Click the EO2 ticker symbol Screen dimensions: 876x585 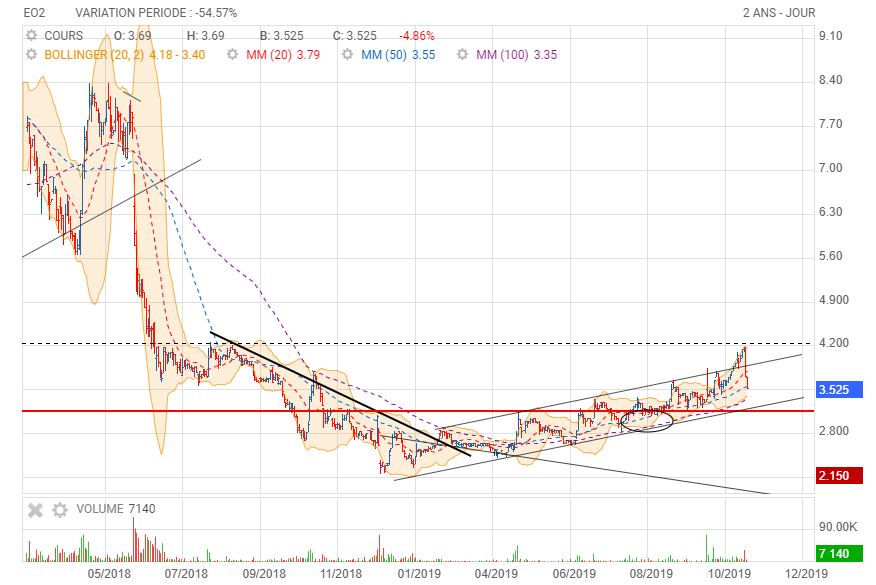34,13
